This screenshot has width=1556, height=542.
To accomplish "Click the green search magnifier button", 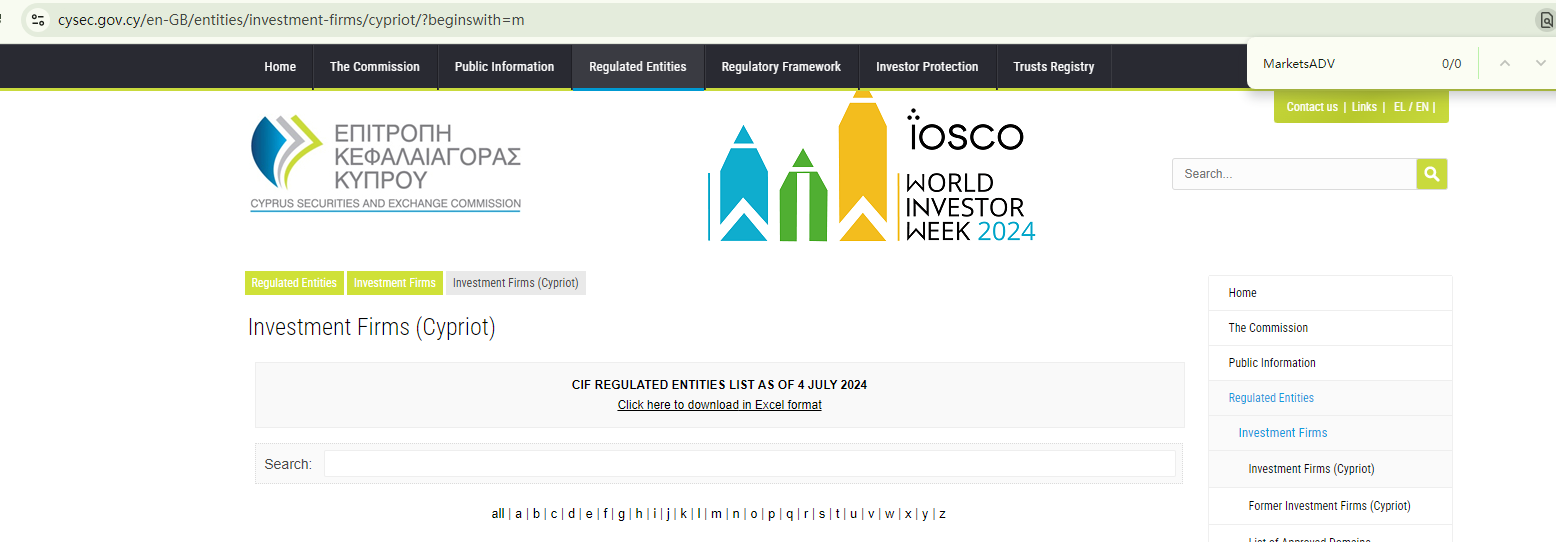I will [x=1432, y=174].
